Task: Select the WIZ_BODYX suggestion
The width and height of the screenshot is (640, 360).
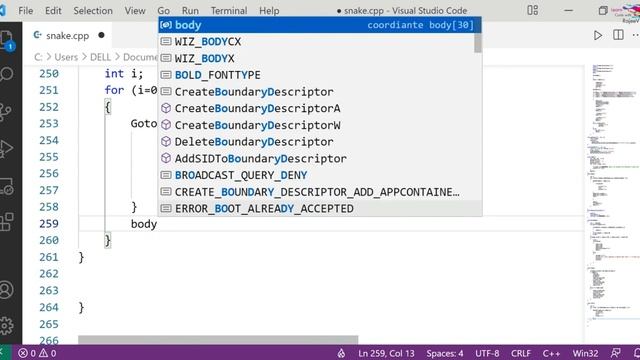Action: pyautogui.click(x=317, y=58)
